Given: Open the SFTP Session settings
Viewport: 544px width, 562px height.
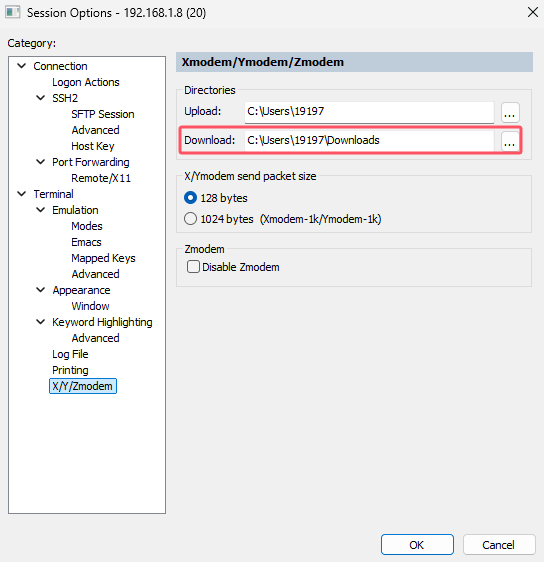Looking at the screenshot, I should (103, 114).
